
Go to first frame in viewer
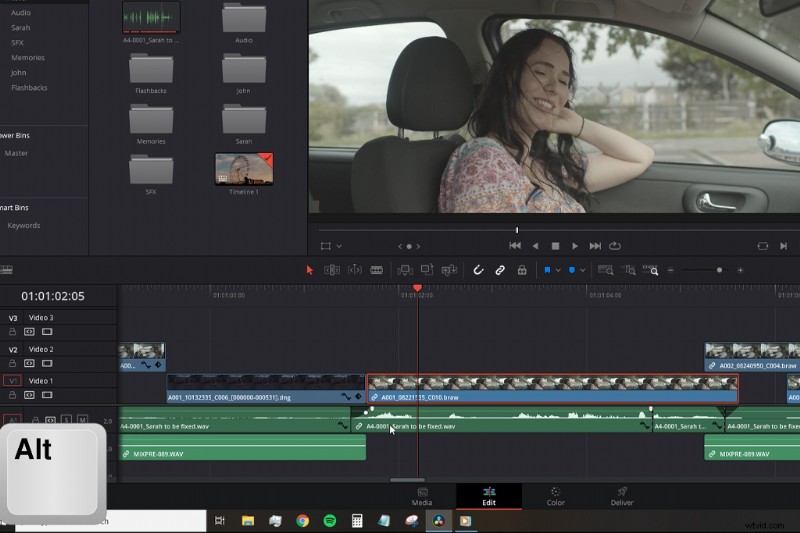tap(515, 246)
